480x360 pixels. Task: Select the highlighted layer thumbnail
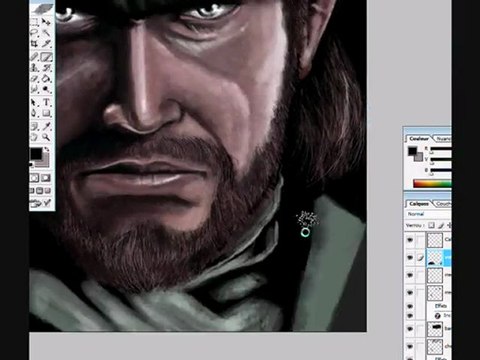click(435, 257)
